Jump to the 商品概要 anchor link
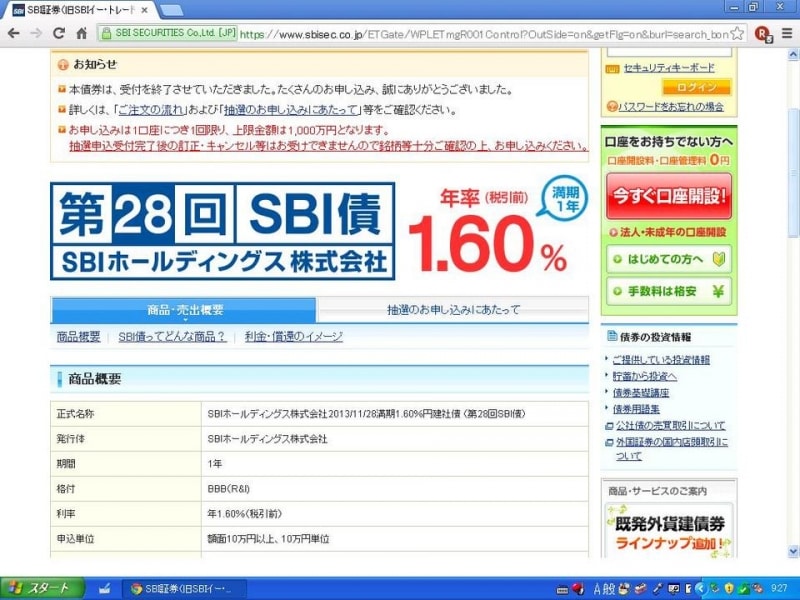Screen dimensions: 800x600 point(79,337)
